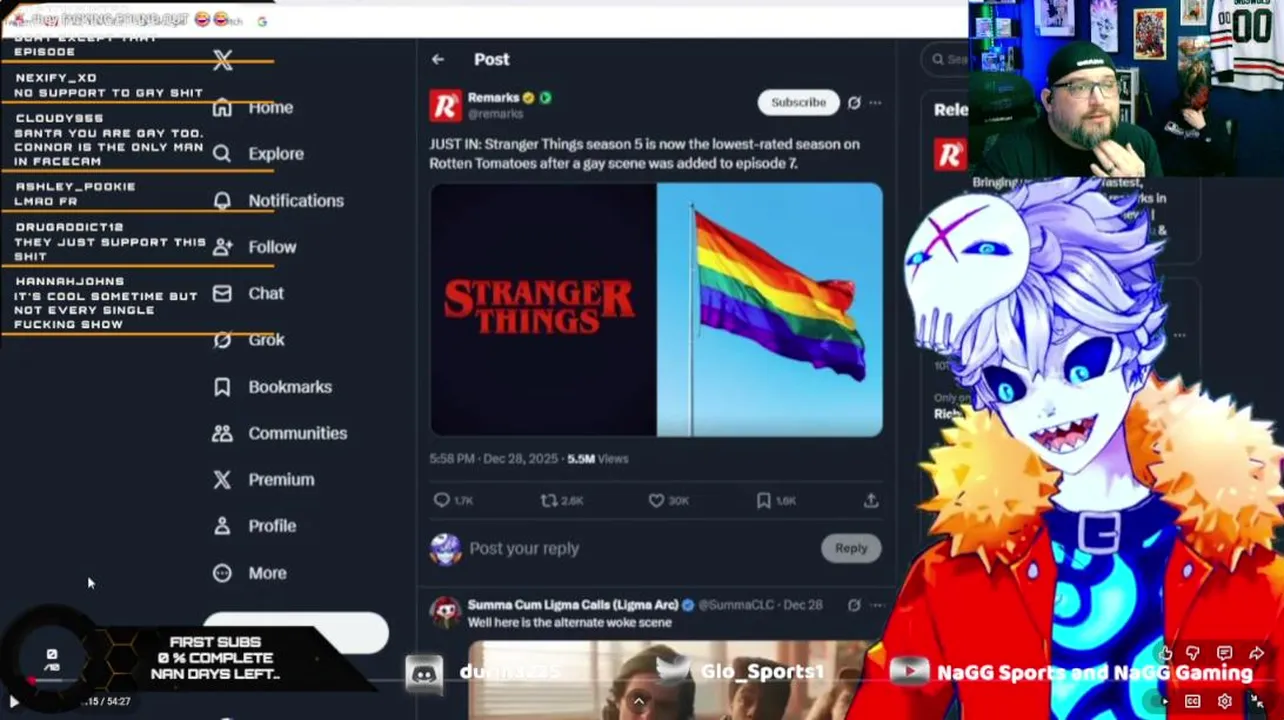Open Notifications in the sidebar
The image size is (1284, 720).
point(278,200)
